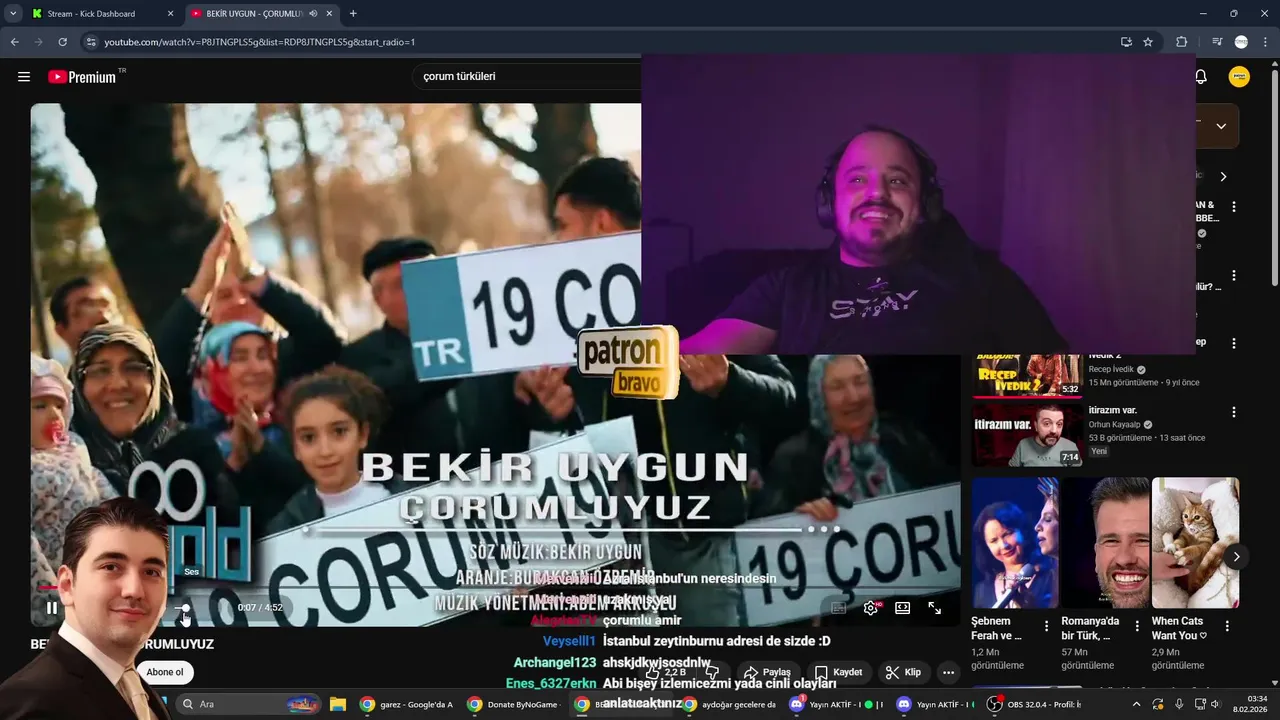This screenshot has height=720, width=1280.
Task: Open Chrome three-dot menu
Action: tap(1265, 42)
